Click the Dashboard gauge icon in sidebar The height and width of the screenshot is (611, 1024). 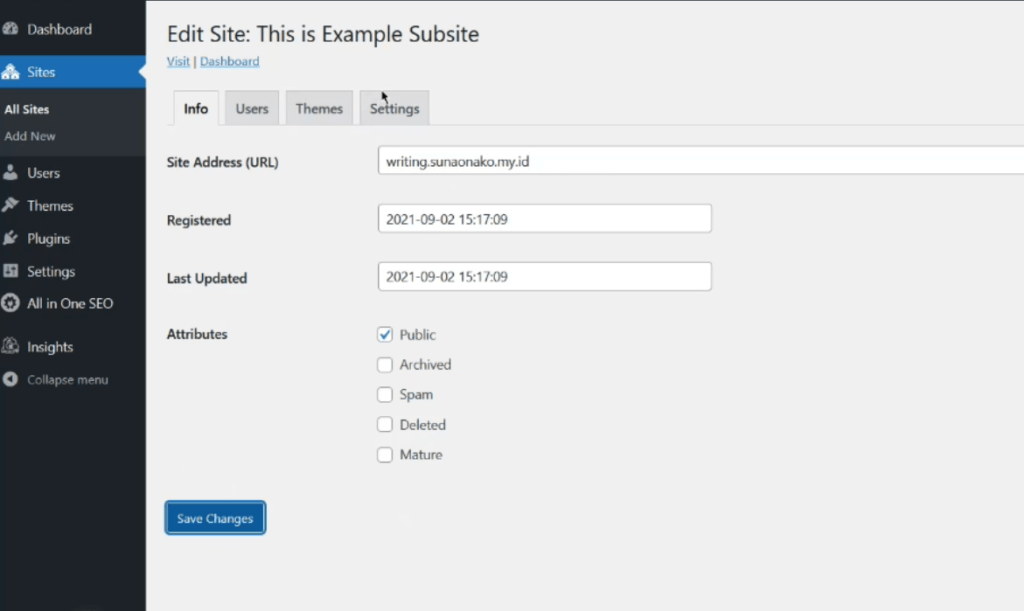pyautogui.click(x=11, y=29)
